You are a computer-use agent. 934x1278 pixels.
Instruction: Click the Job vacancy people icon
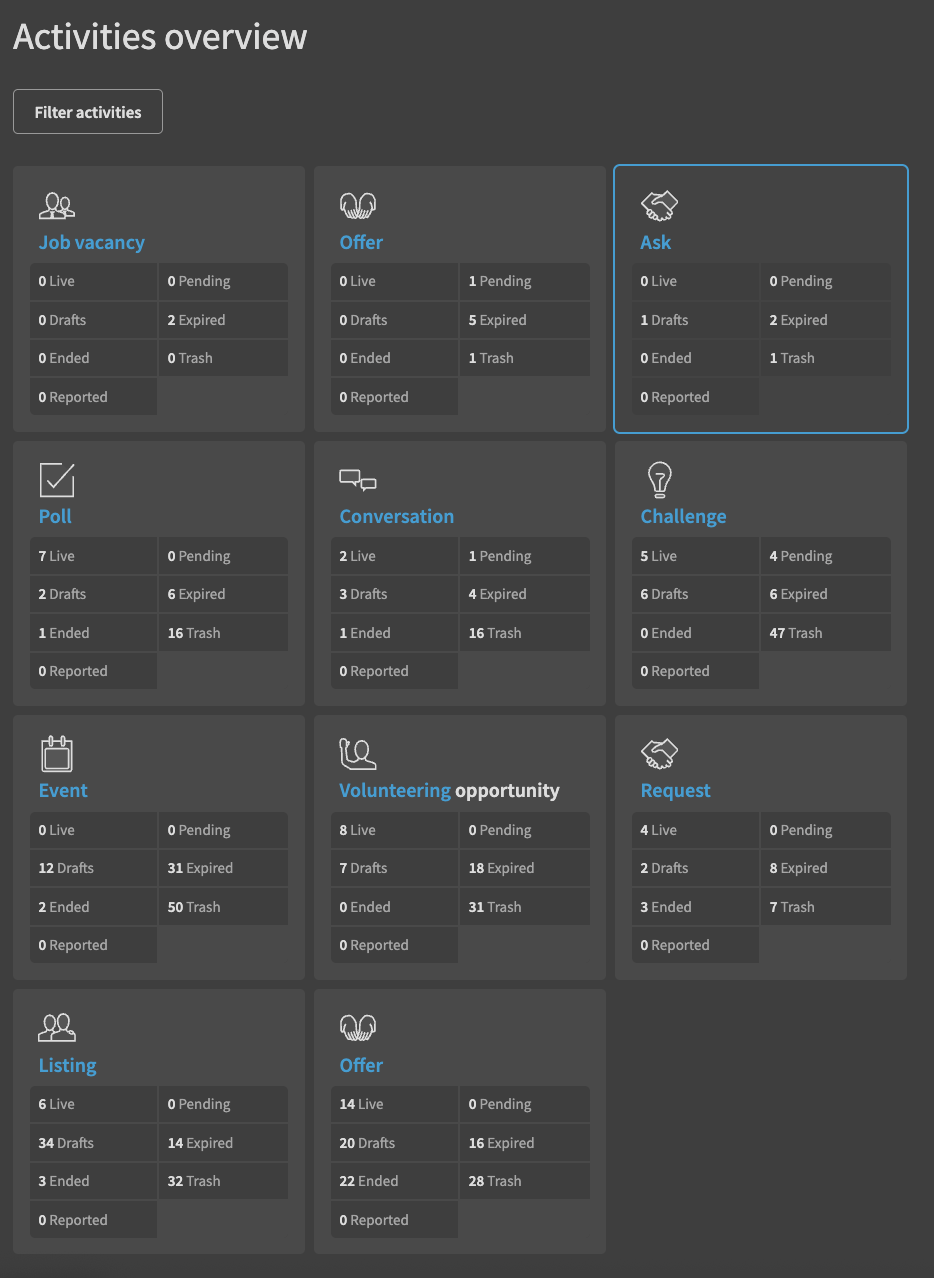coord(57,206)
